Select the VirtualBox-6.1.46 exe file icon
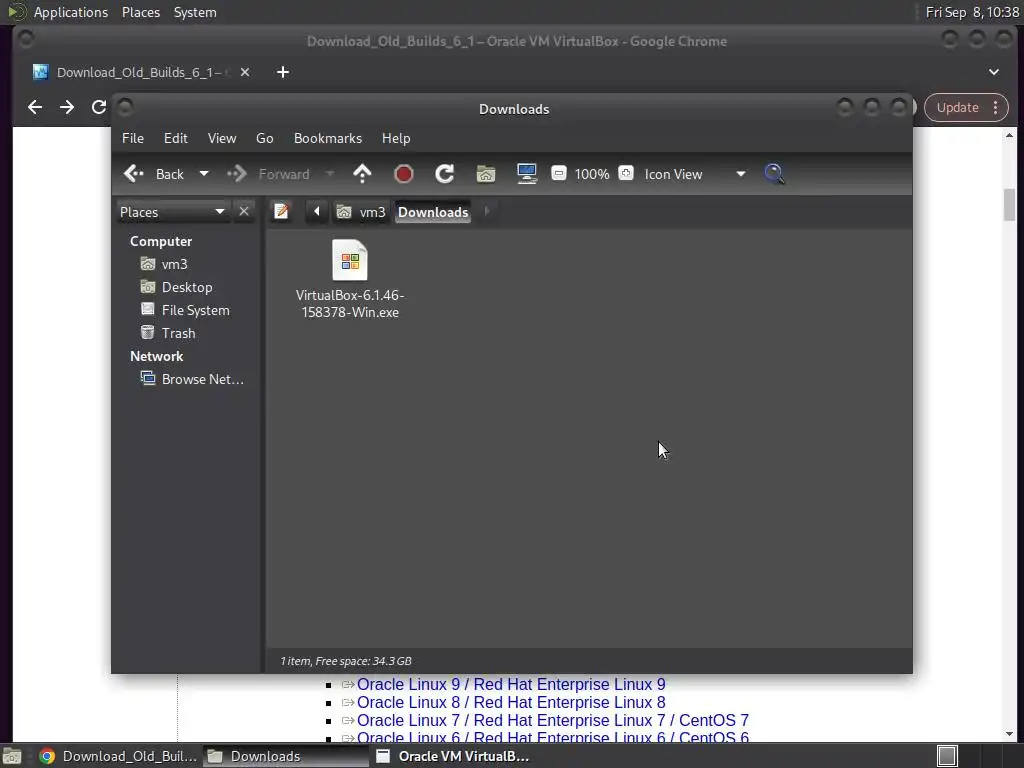This screenshot has height=768, width=1024. pos(350,260)
